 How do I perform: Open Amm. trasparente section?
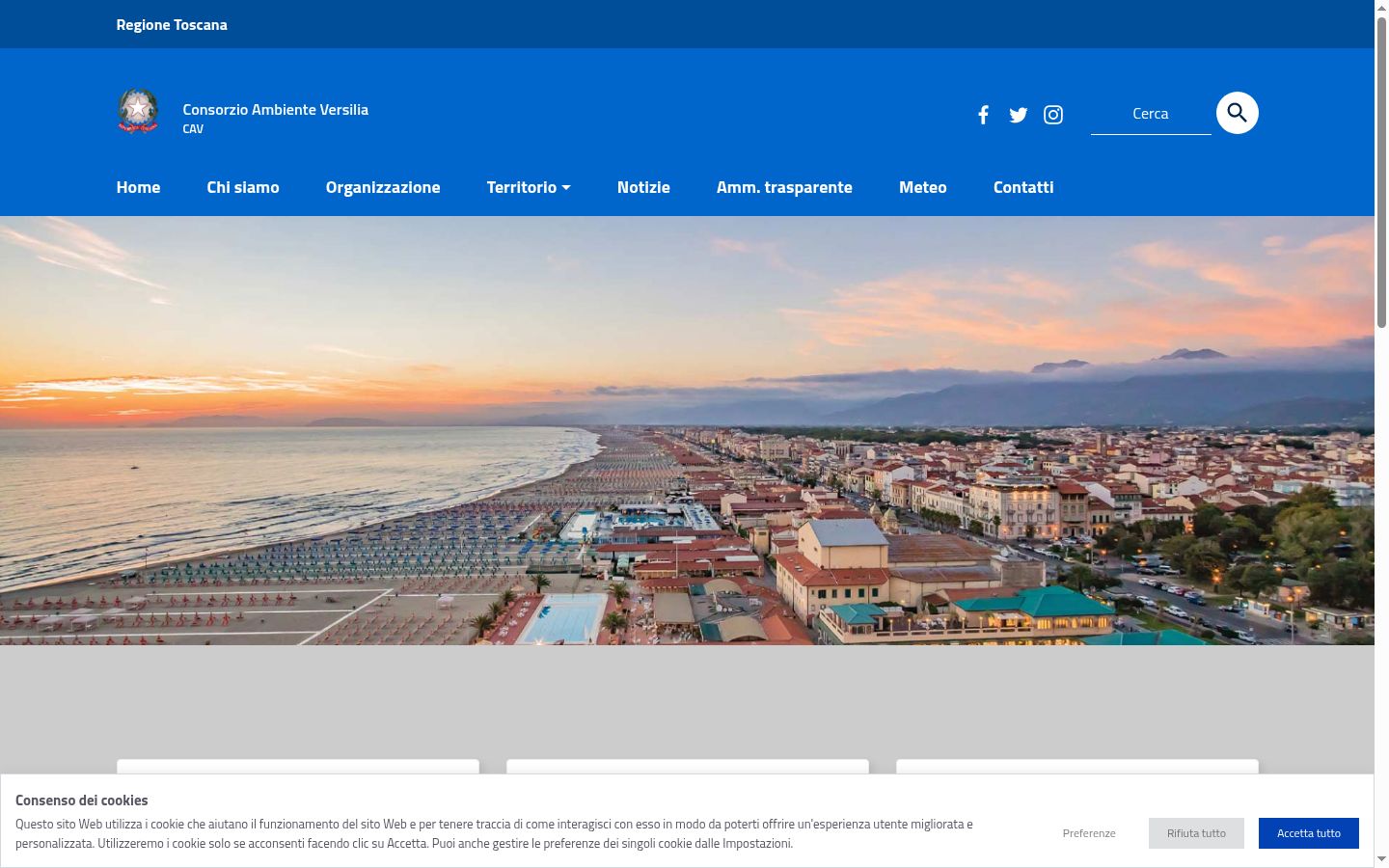[784, 187]
